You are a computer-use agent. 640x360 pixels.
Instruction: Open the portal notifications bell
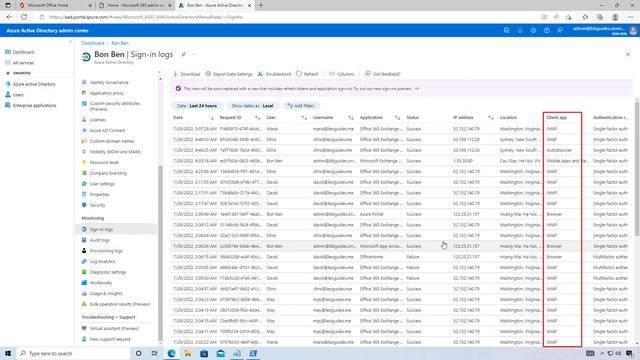520,31
